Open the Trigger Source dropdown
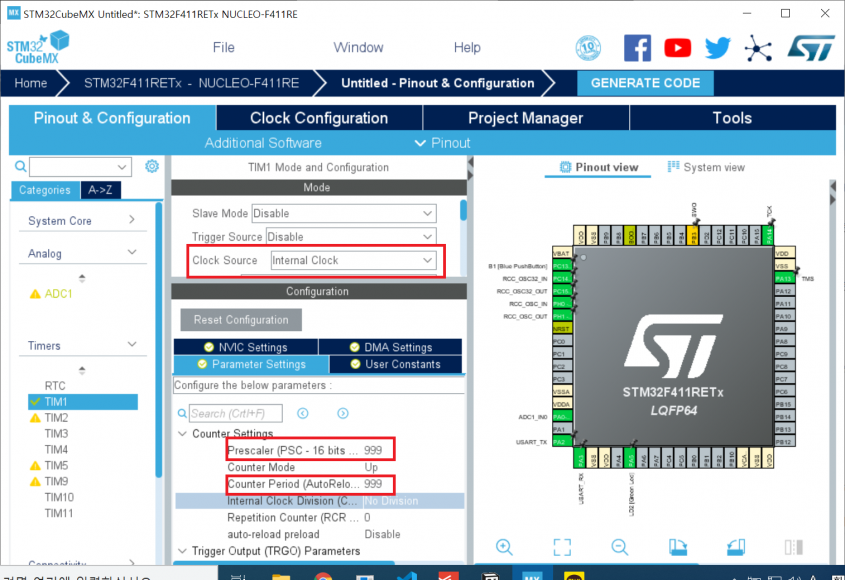The height and width of the screenshot is (580, 845). [x=351, y=237]
